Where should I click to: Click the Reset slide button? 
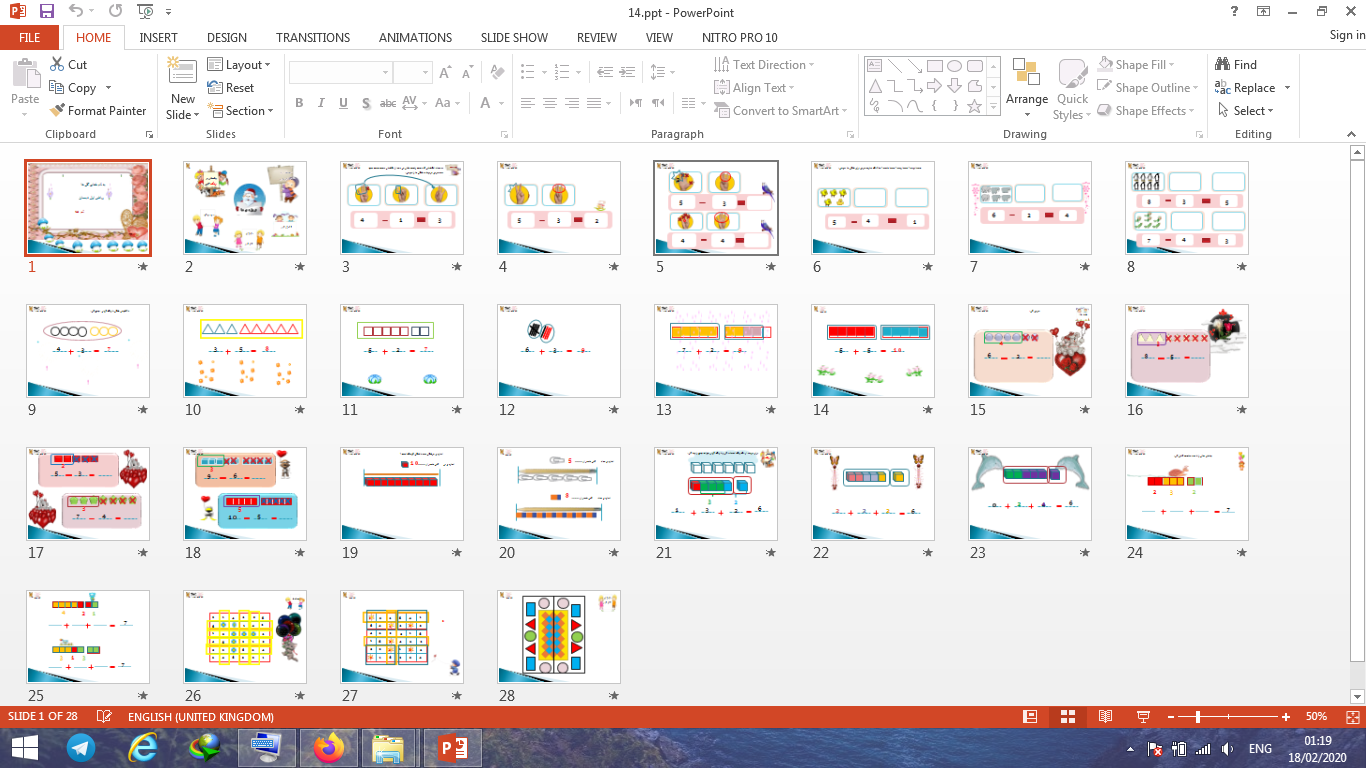[x=231, y=88]
